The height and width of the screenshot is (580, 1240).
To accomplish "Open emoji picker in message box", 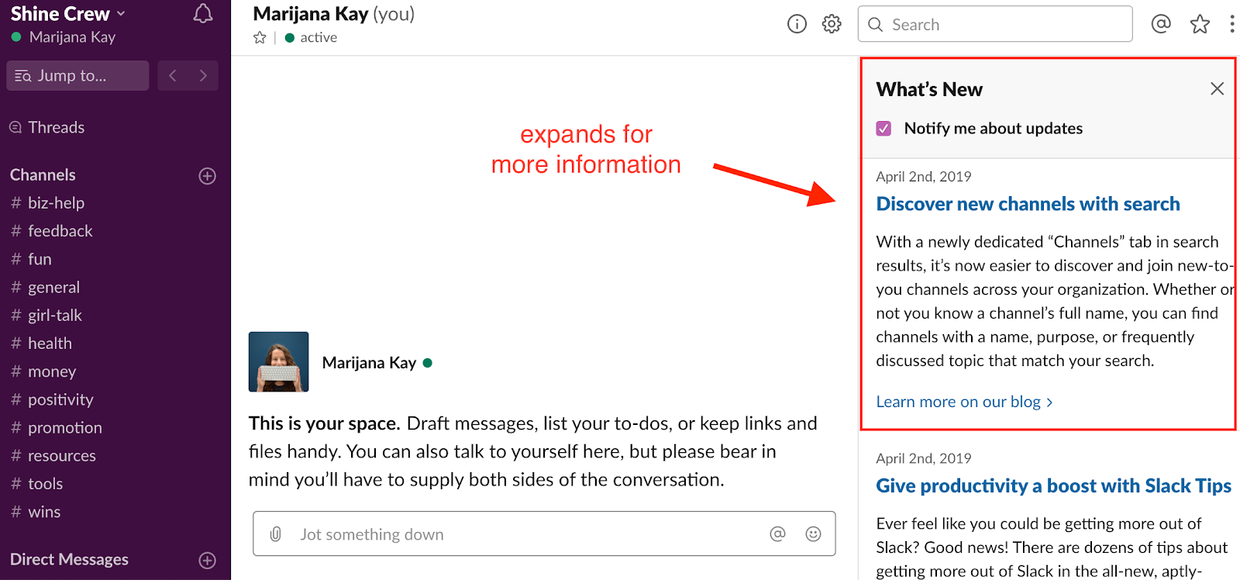I will click(813, 534).
